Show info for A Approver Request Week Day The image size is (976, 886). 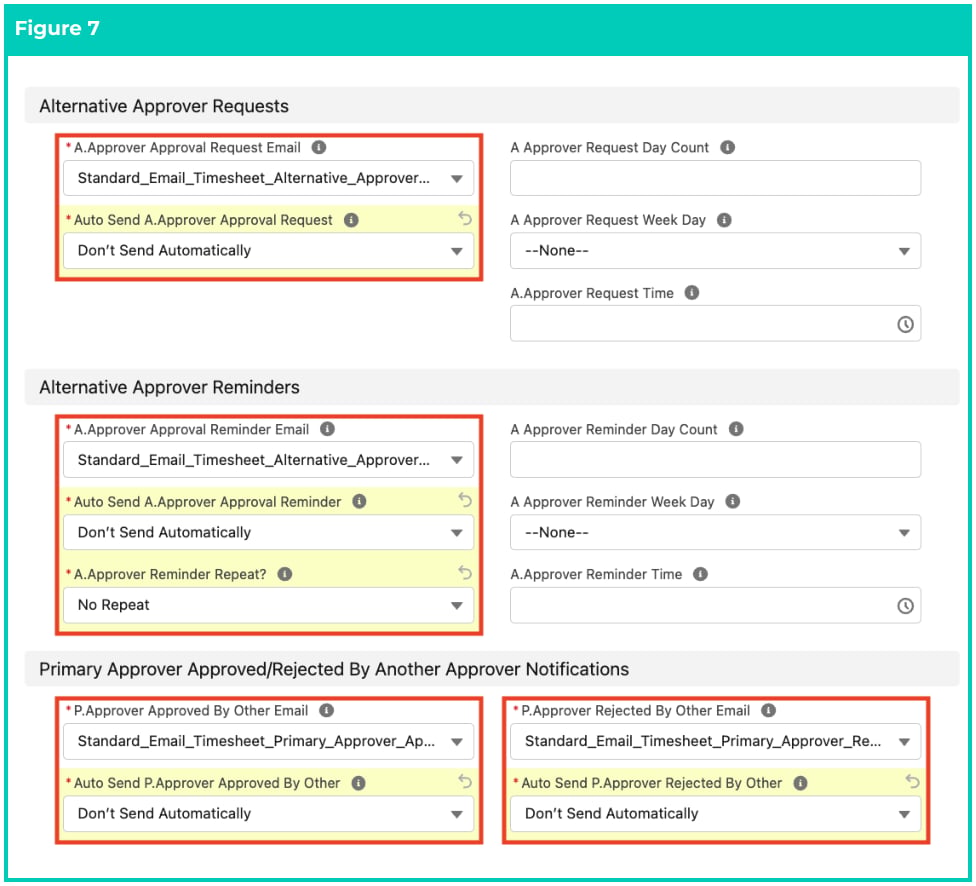[724, 220]
